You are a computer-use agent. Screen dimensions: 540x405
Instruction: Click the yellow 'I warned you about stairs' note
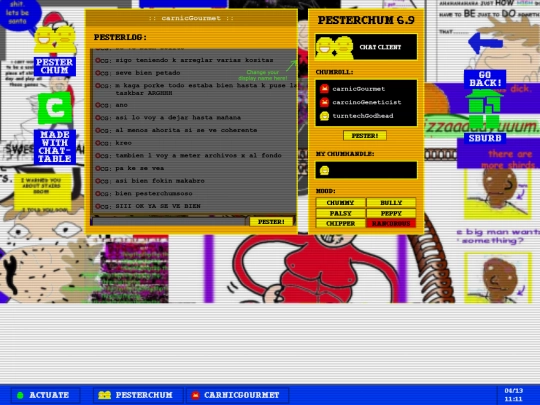point(42,193)
